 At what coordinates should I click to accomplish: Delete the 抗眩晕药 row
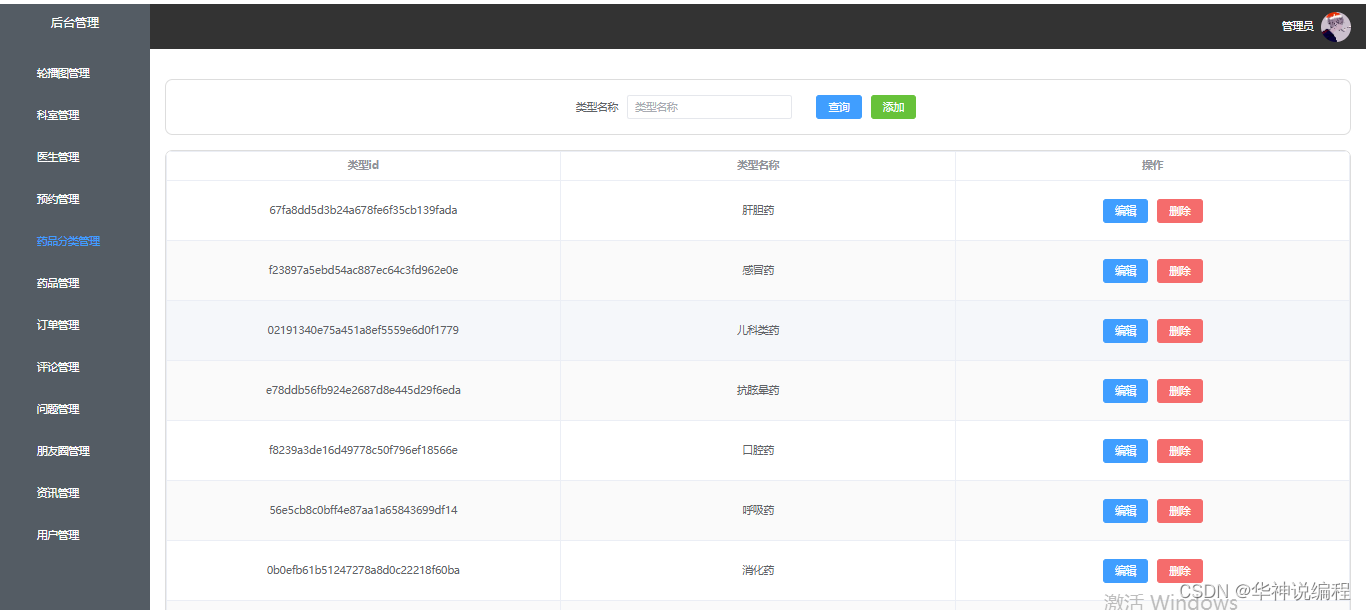point(1180,391)
